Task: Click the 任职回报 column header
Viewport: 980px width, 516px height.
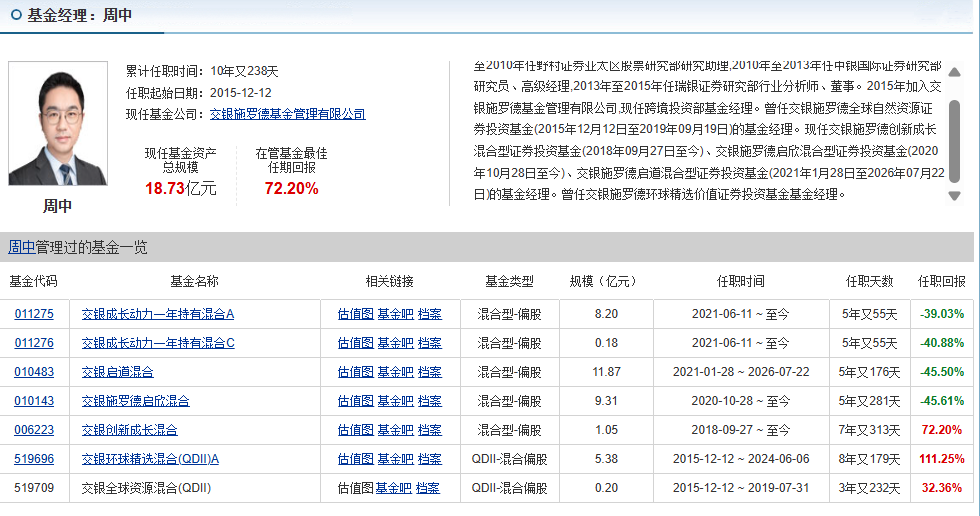Action: [x=941, y=282]
